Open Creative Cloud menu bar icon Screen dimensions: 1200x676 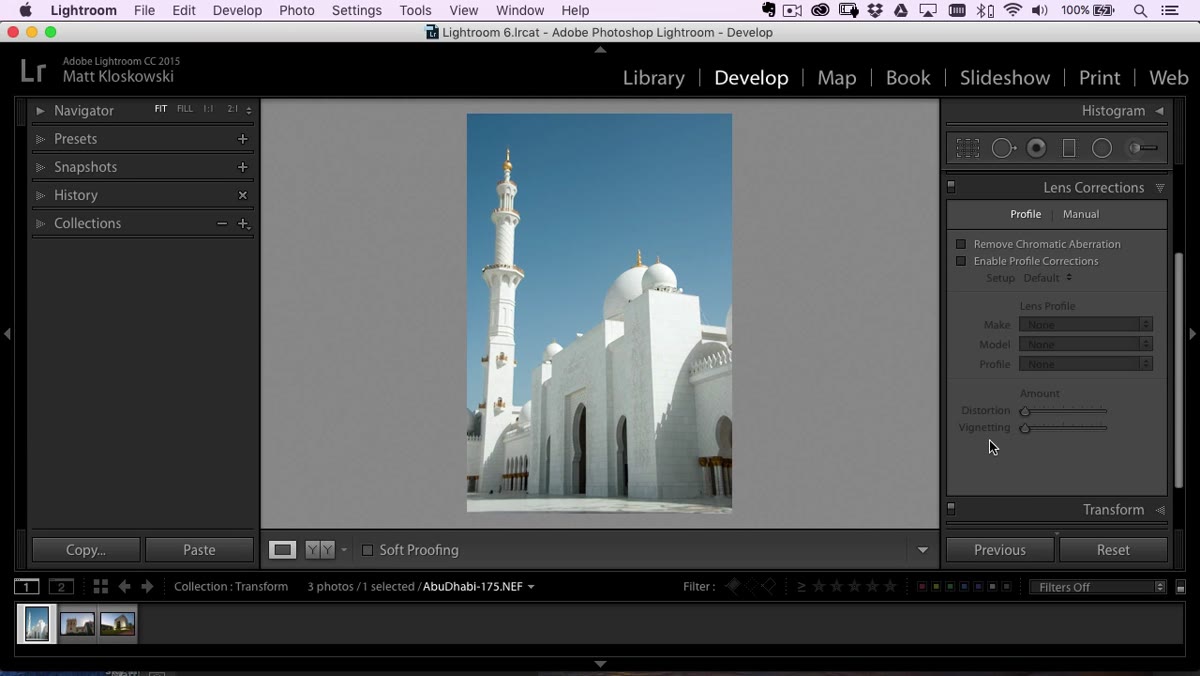[x=820, y=10]
